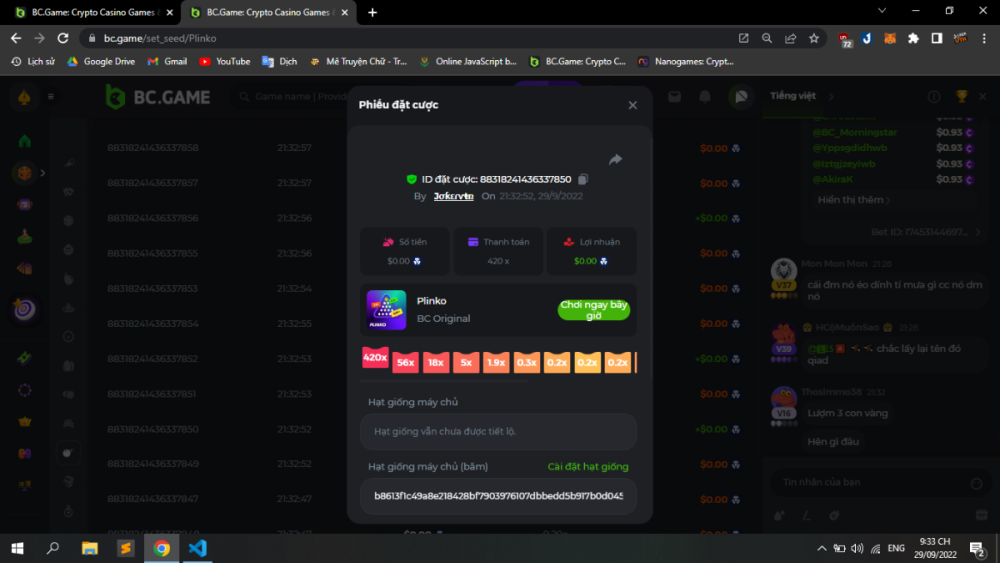Open the Plinko game thumbnail
This screenshot has height=563, width=1000.
(386, 310)
